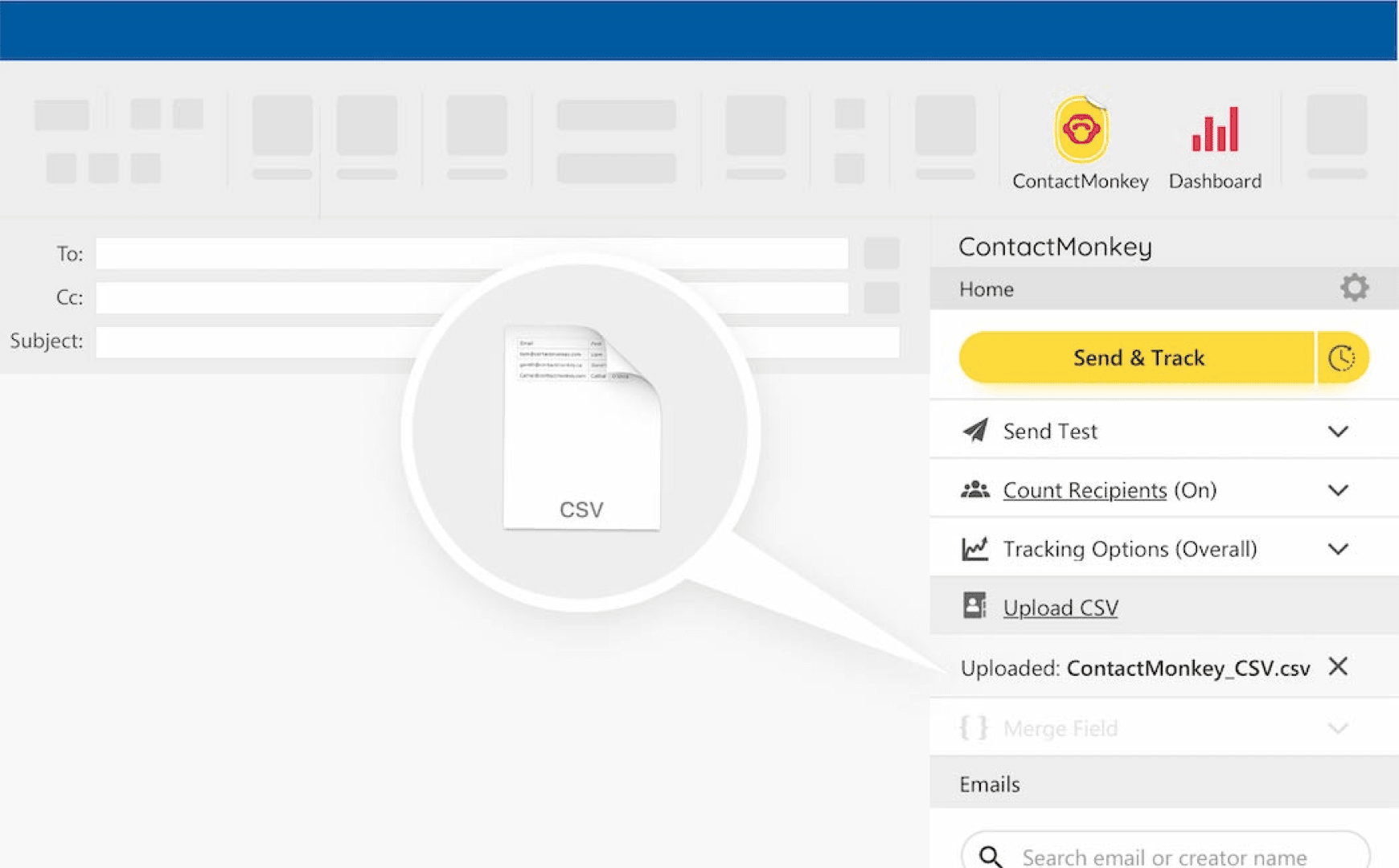Focus the search email or creator field
1399x868 pixels.
click(1165, 850)
